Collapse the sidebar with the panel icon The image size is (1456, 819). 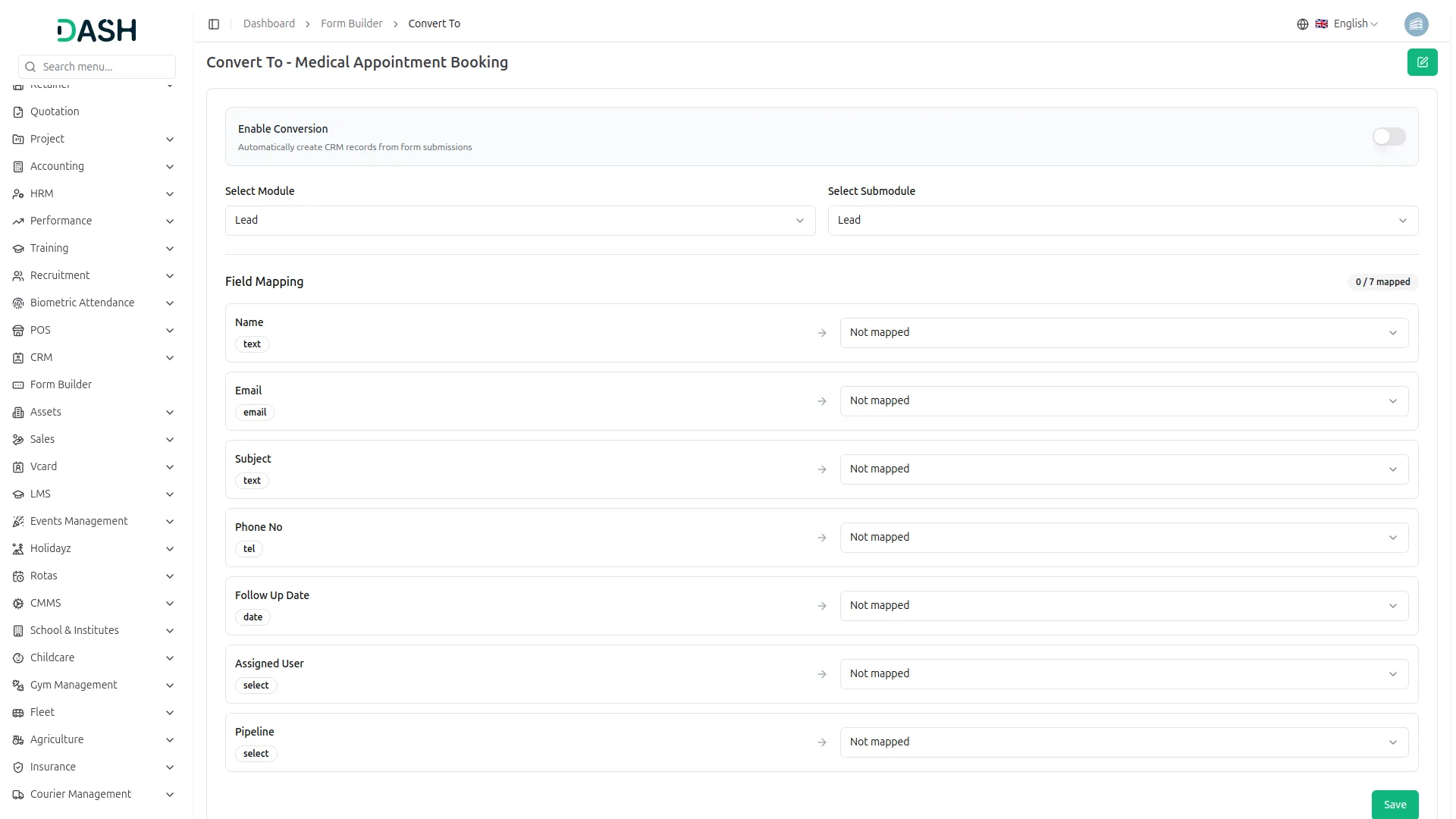coord(214,24)
